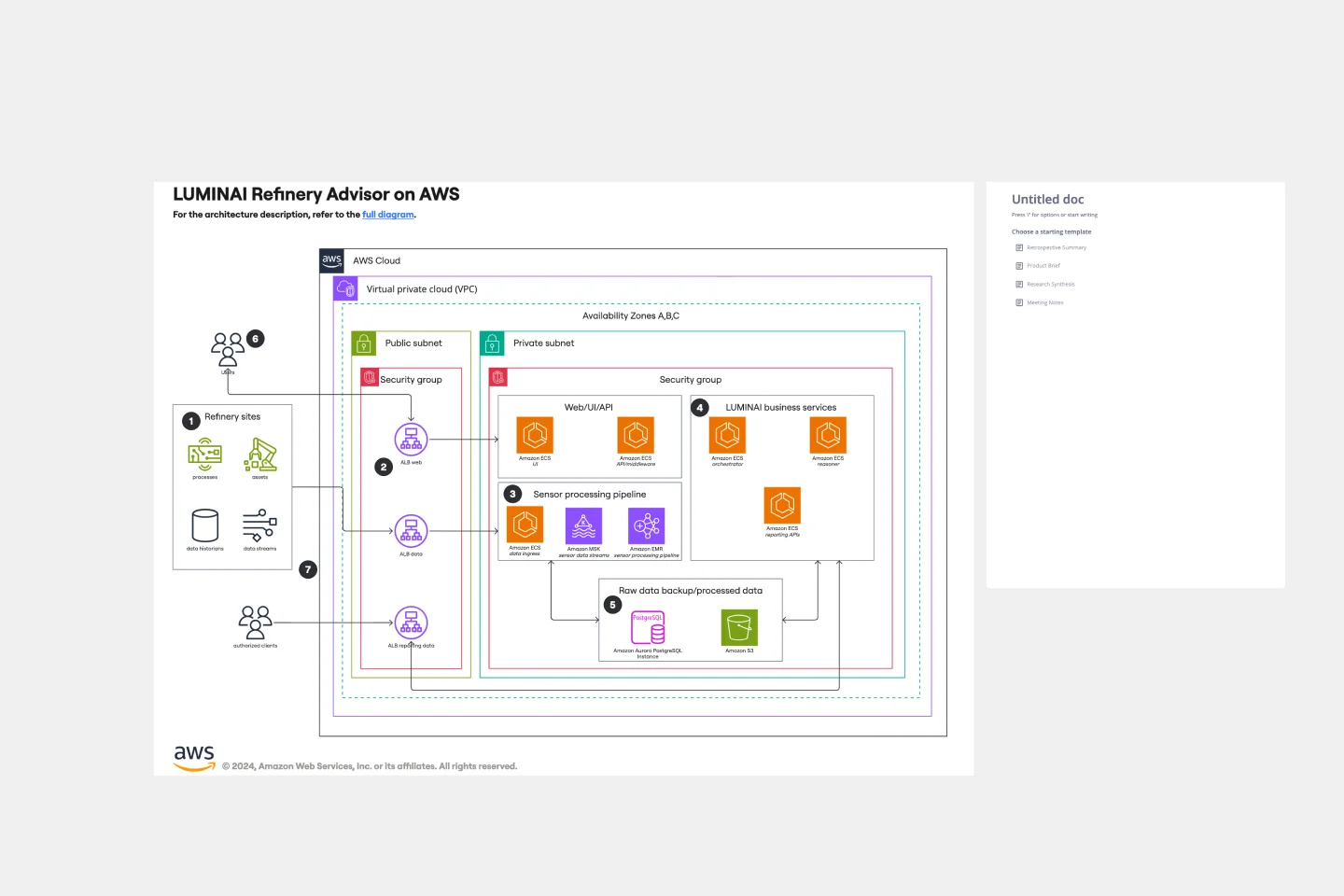This screenshot has width=1344, height=896.
Task: Click the red Security group icon in Public subnet
Action: tap(370, 377)
